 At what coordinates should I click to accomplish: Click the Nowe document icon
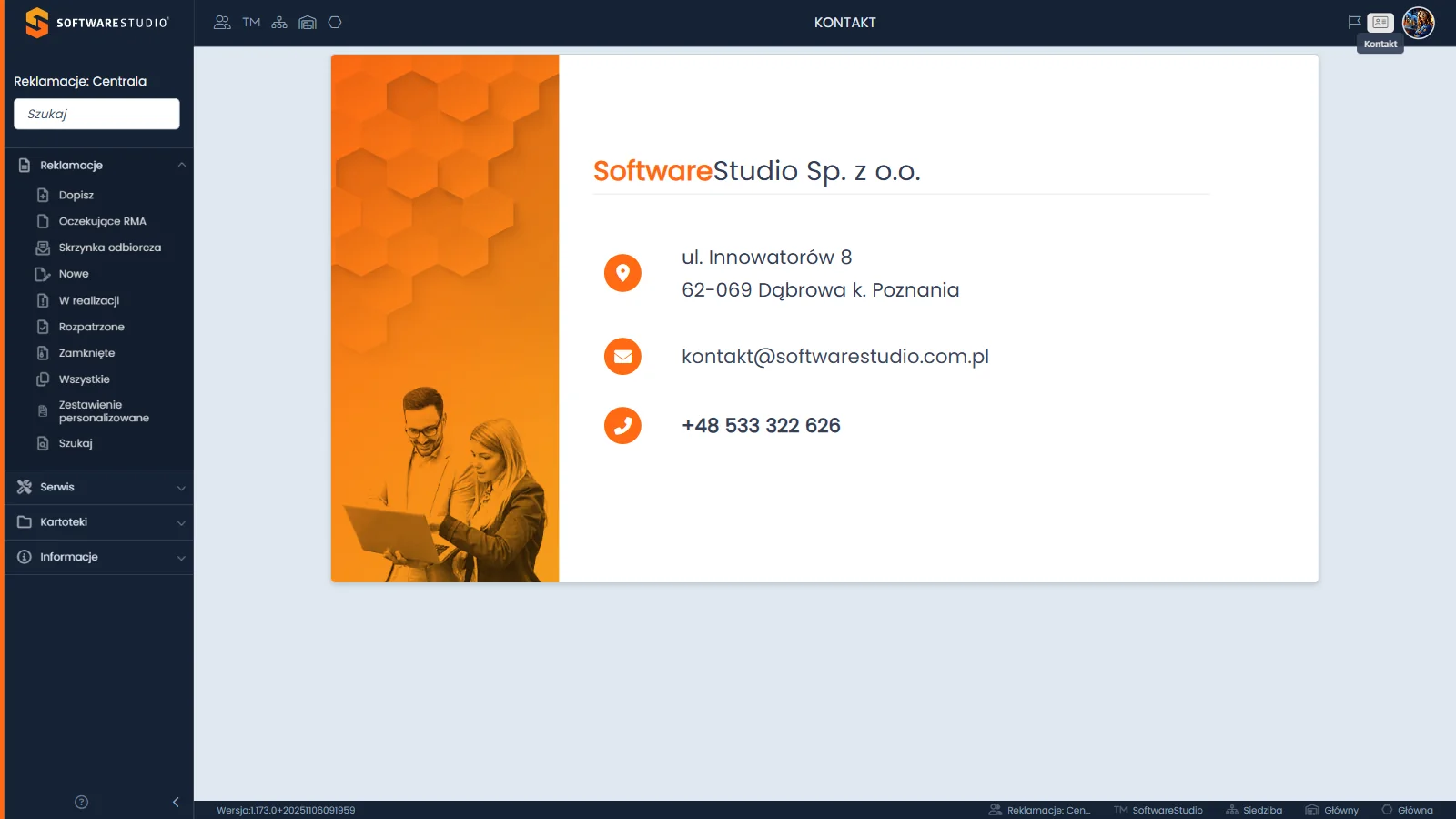(43, 274)
